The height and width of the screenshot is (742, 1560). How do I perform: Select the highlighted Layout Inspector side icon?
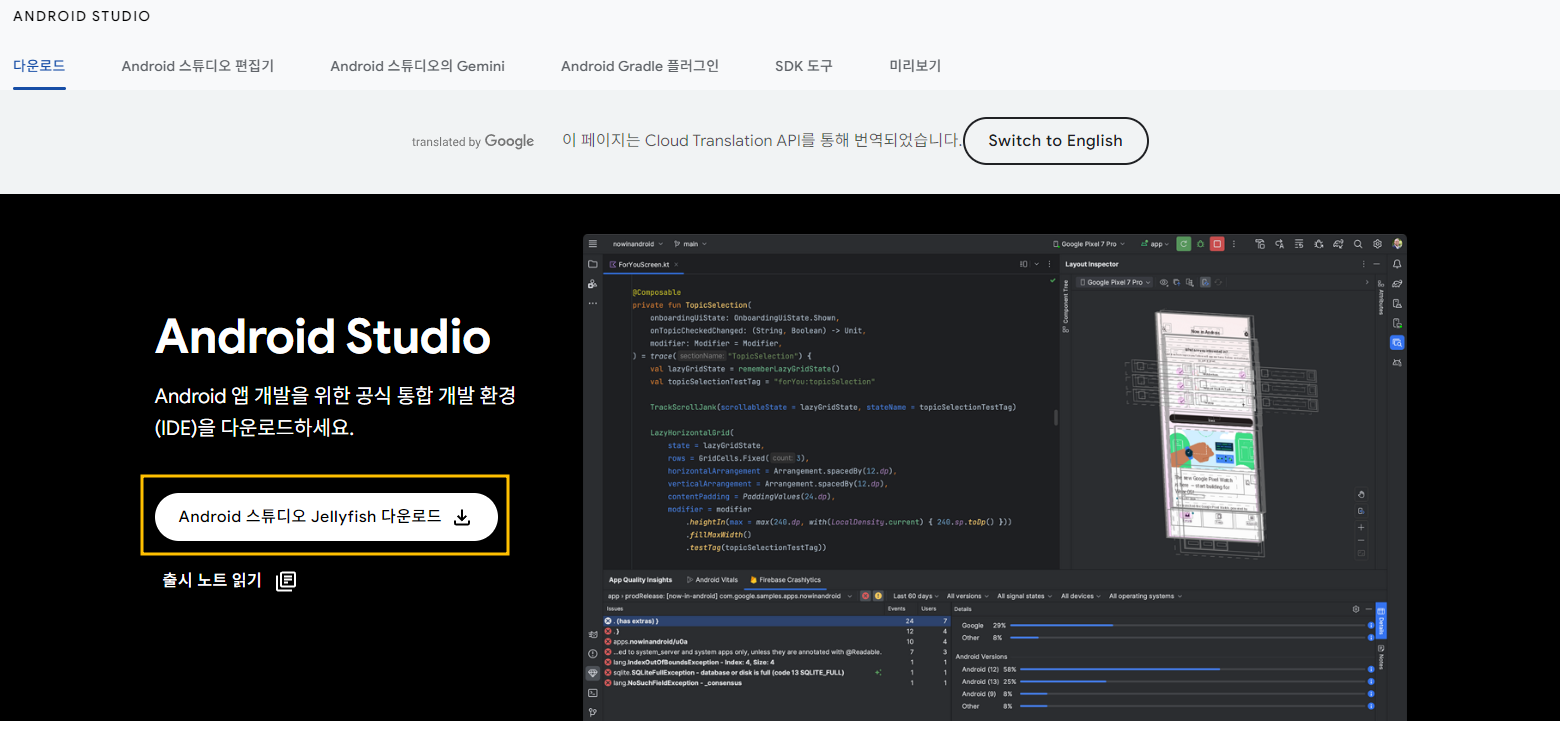[x=1397, y=342]
